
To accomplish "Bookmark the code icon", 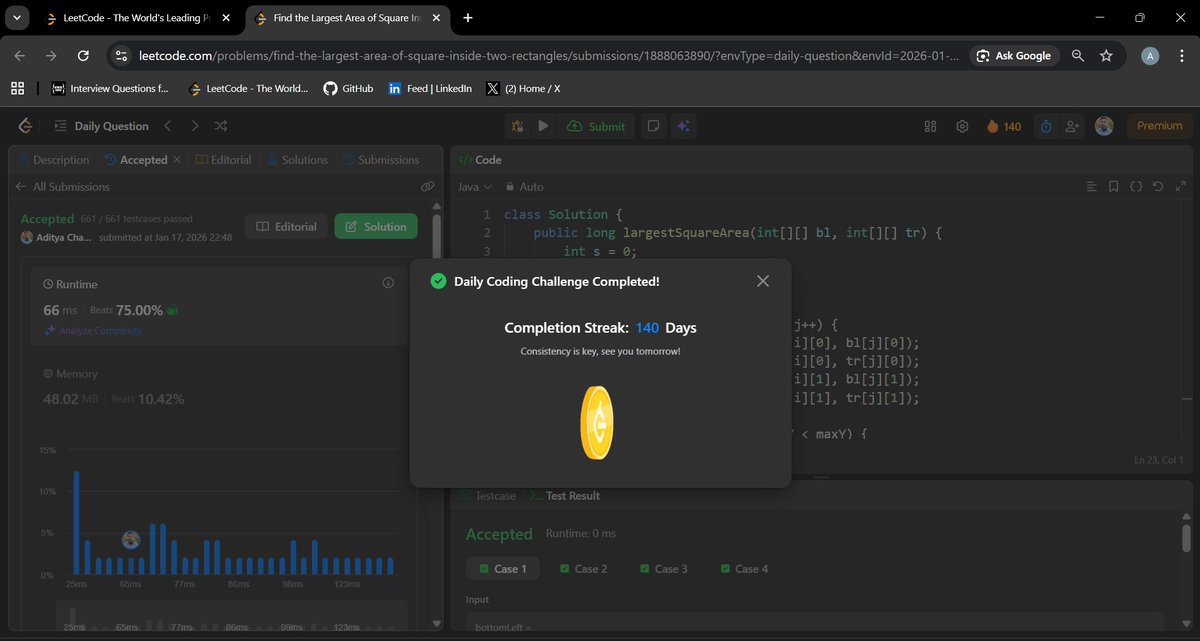I will tap(1113, 187).
